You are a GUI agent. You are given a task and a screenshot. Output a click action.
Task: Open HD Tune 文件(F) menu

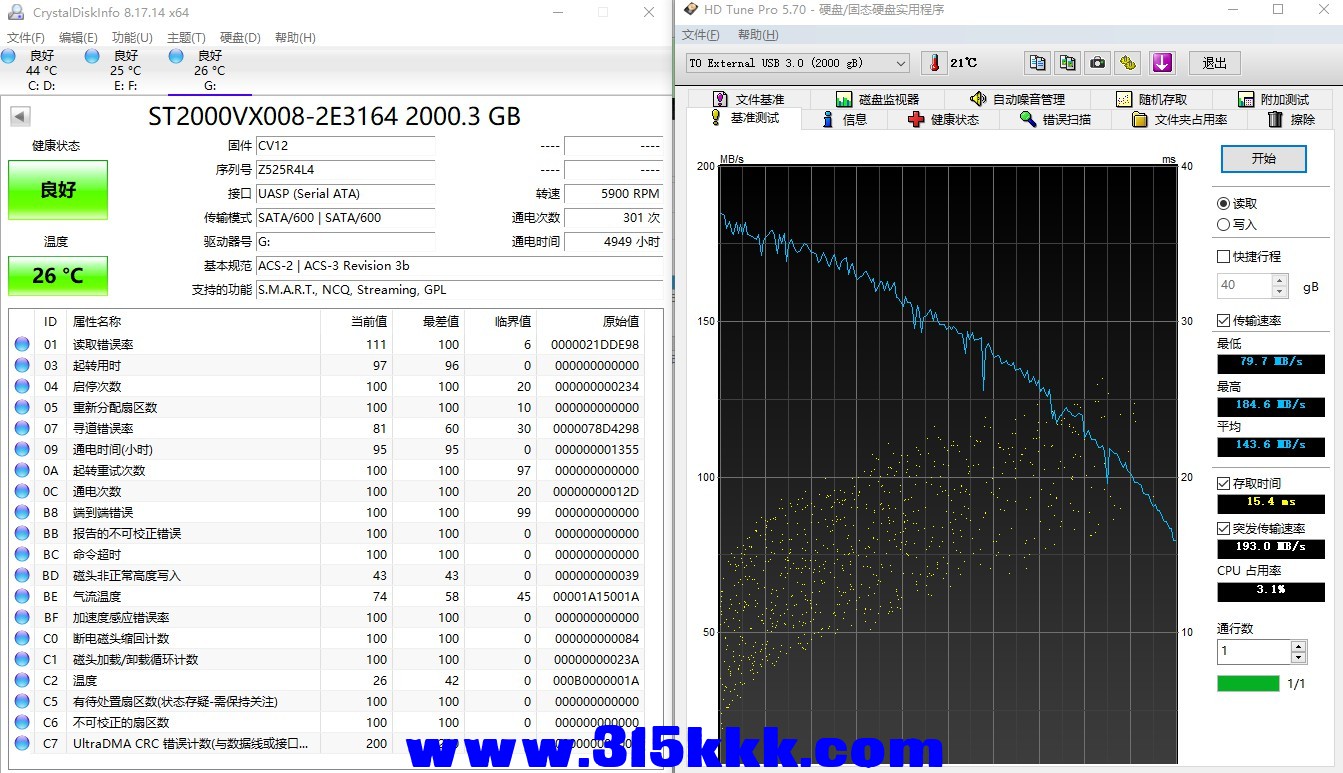pos(700,34)
